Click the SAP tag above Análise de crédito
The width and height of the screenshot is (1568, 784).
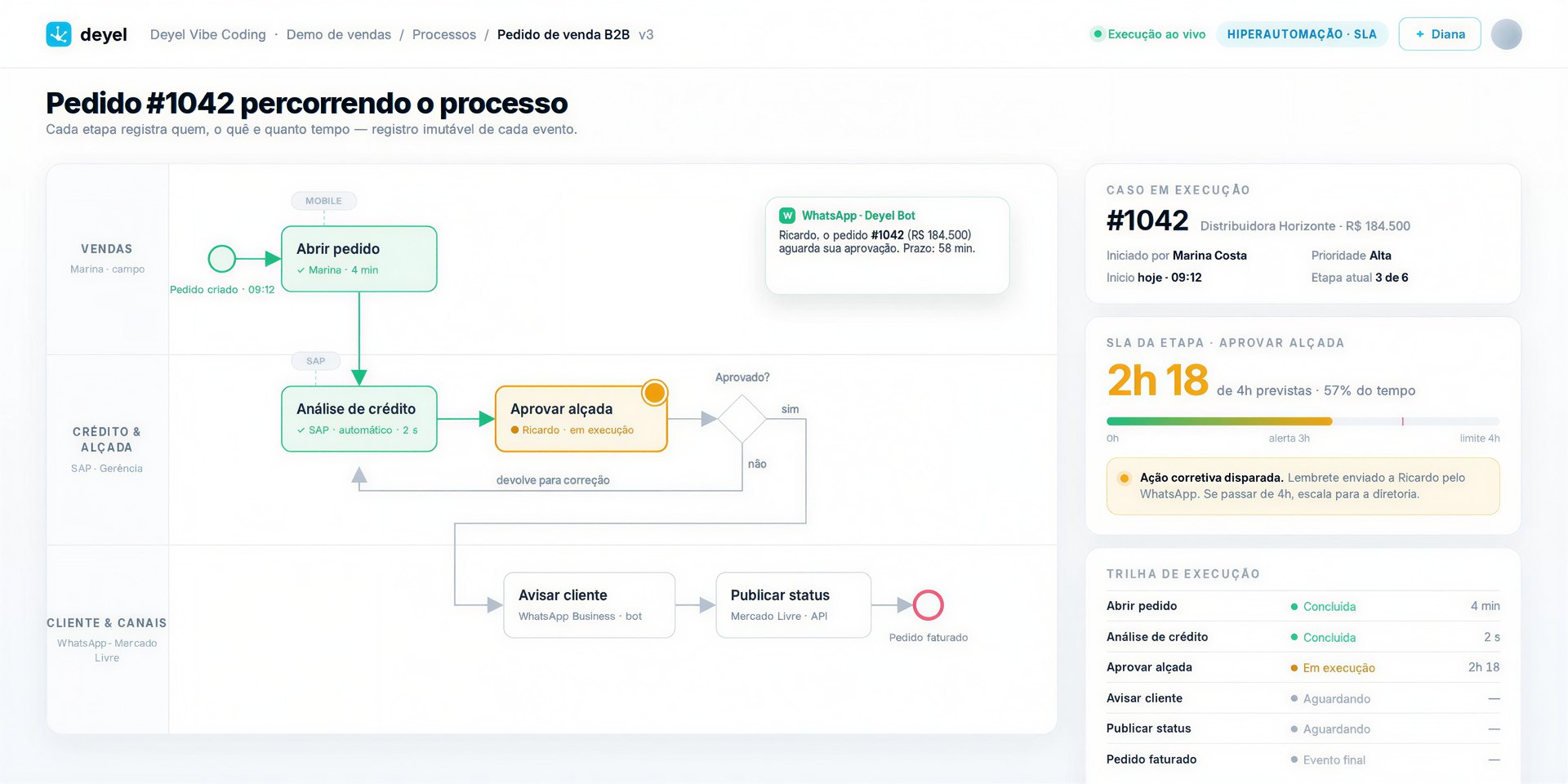tap(315, 361)
